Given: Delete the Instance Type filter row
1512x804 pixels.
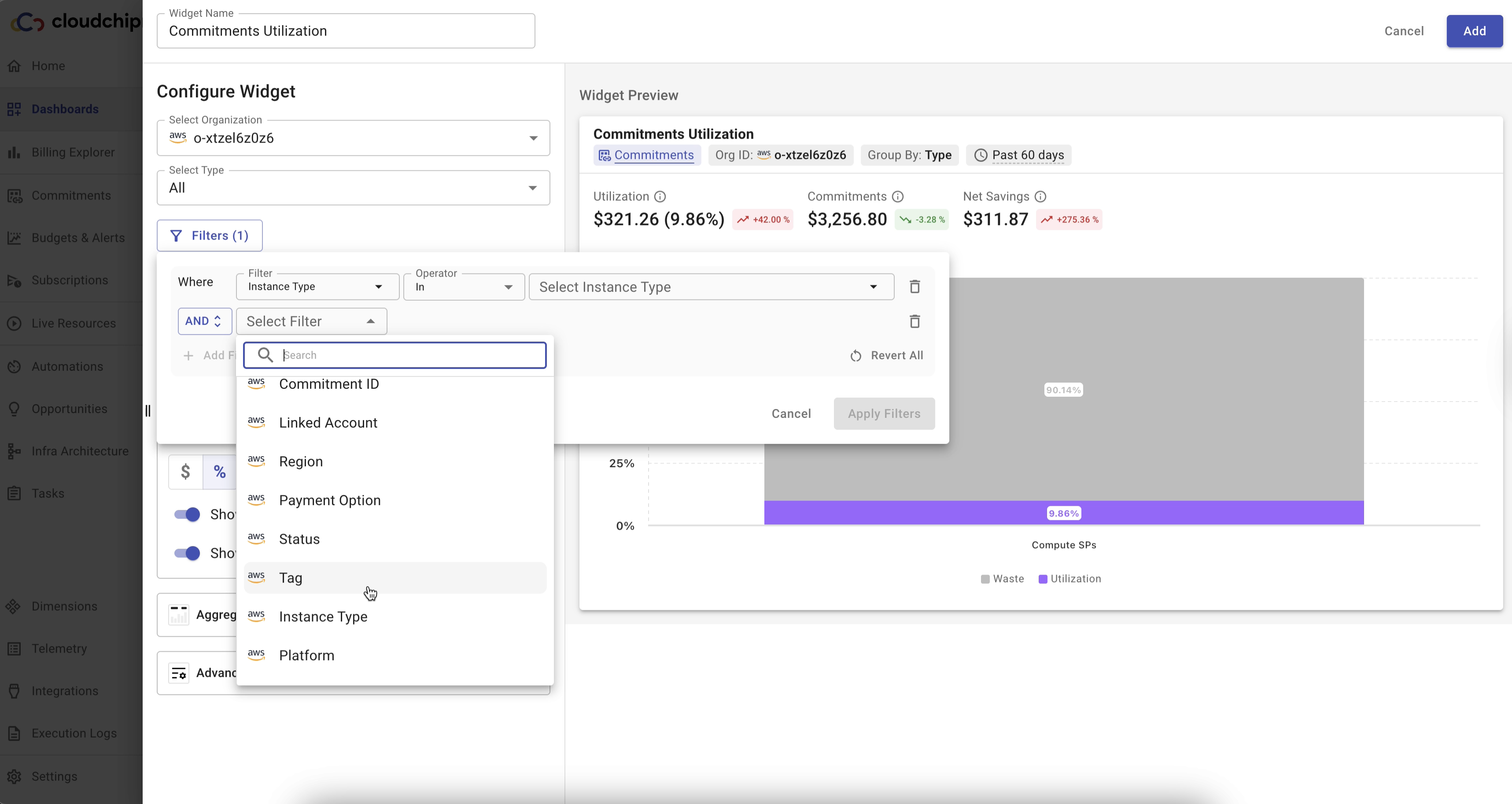Looking at the screenshot, I should click(x=915, y=286).
